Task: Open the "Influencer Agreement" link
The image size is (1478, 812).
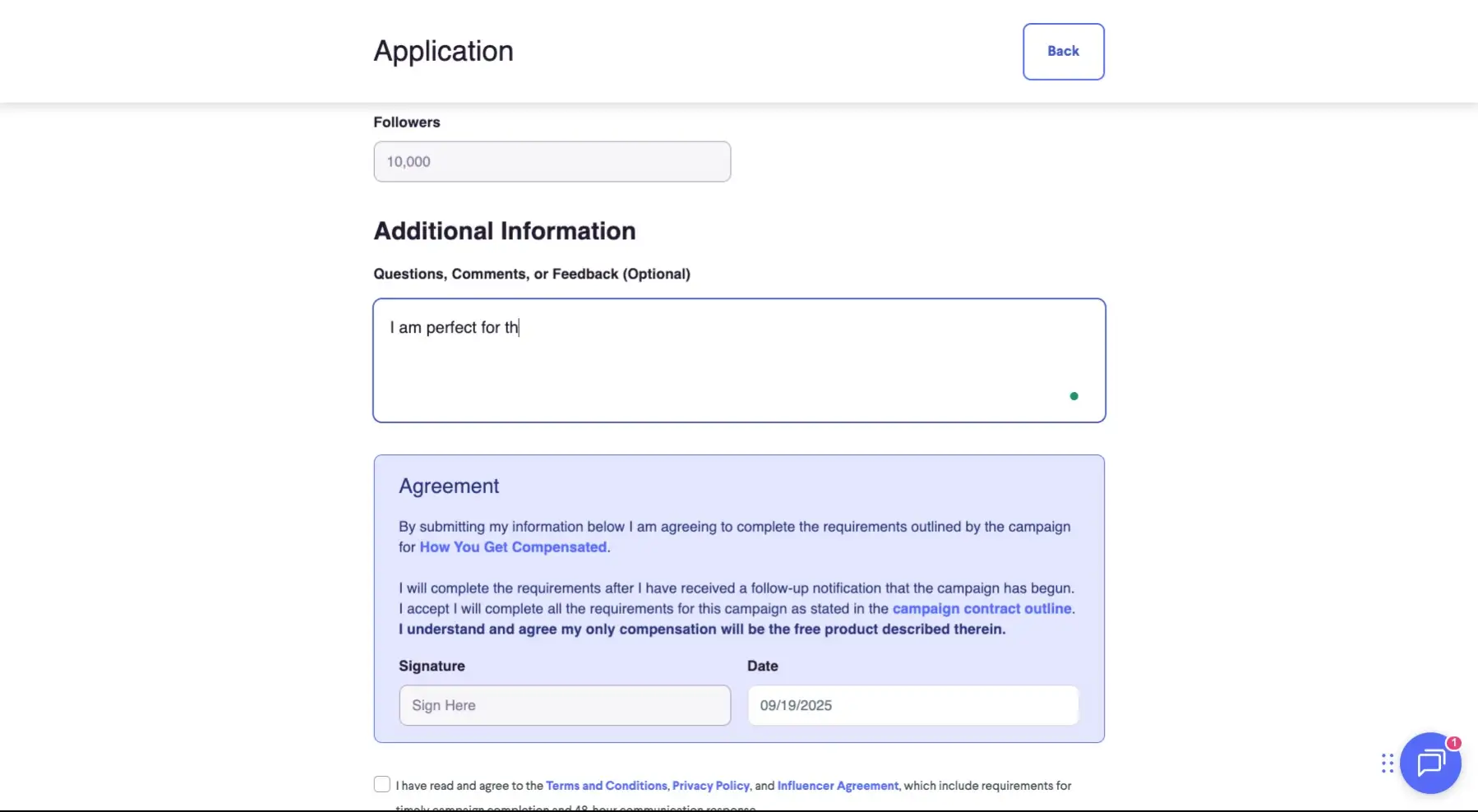Action: [x=837, y=785]
